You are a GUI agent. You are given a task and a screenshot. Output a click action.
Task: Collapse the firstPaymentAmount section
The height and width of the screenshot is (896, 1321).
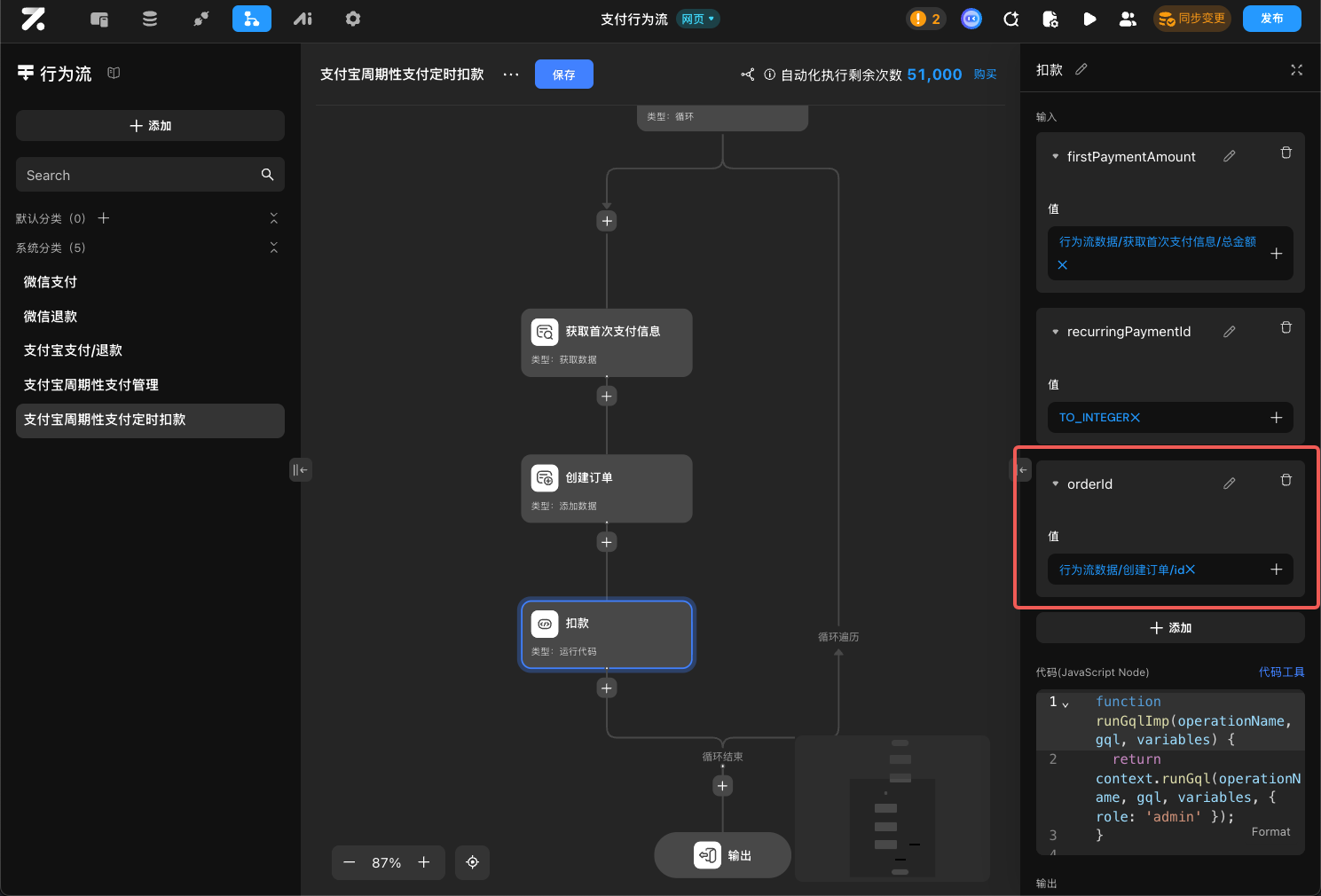coord(1055,157)
